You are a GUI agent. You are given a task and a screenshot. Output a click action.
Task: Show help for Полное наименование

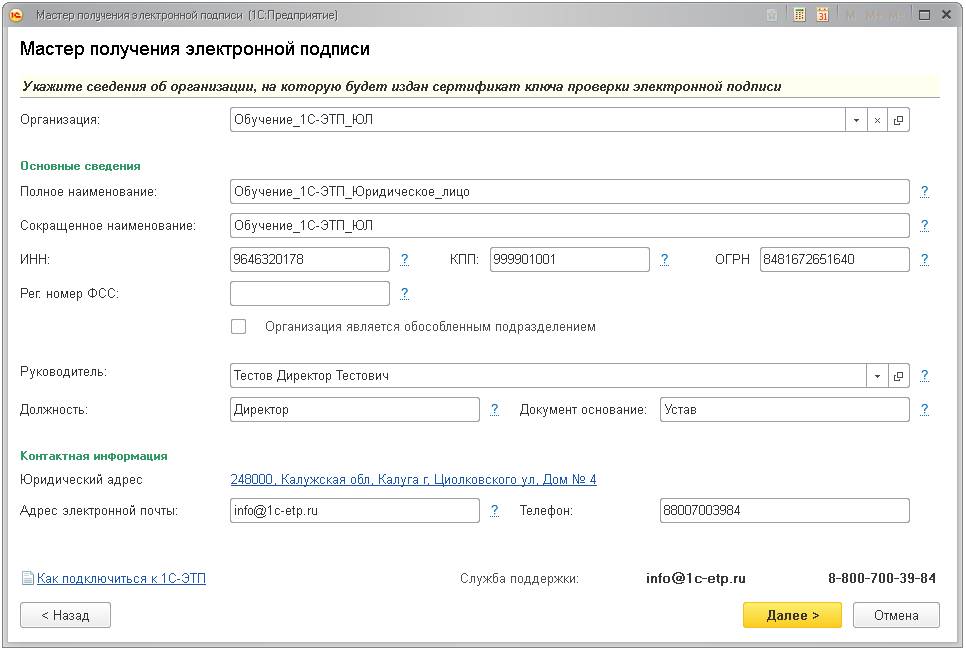click(925, 191)
